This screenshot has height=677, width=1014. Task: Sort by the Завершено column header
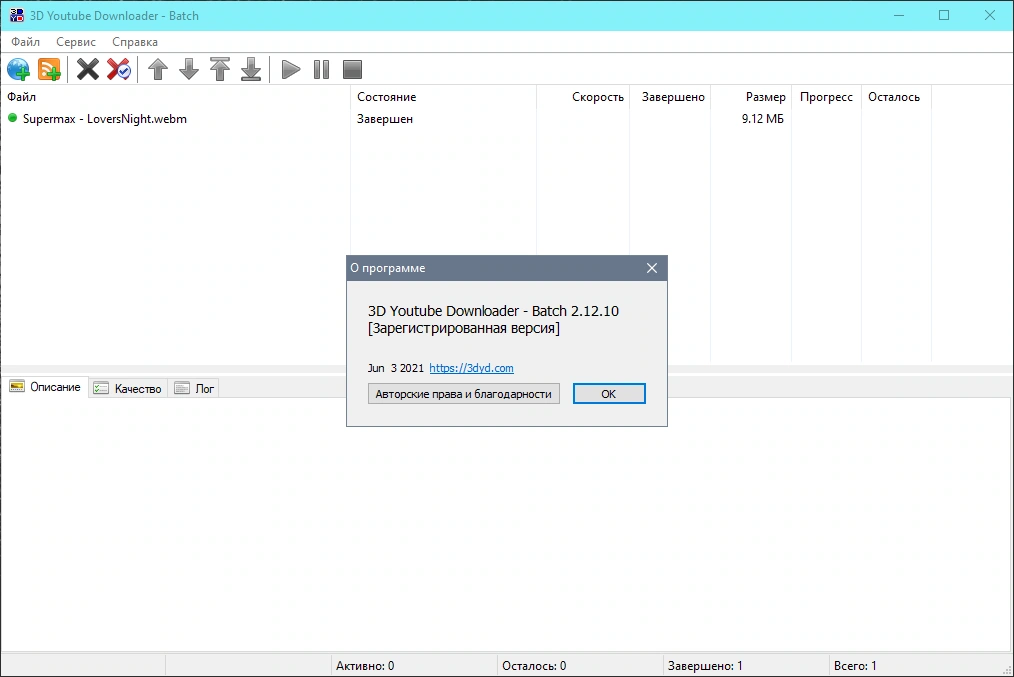coord(671,97)
